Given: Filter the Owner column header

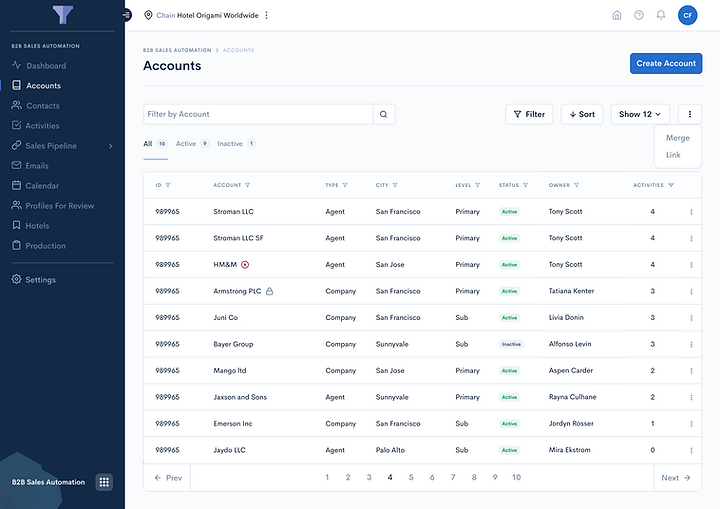Looking at the screenshot, I should click(x=576, y=185).
